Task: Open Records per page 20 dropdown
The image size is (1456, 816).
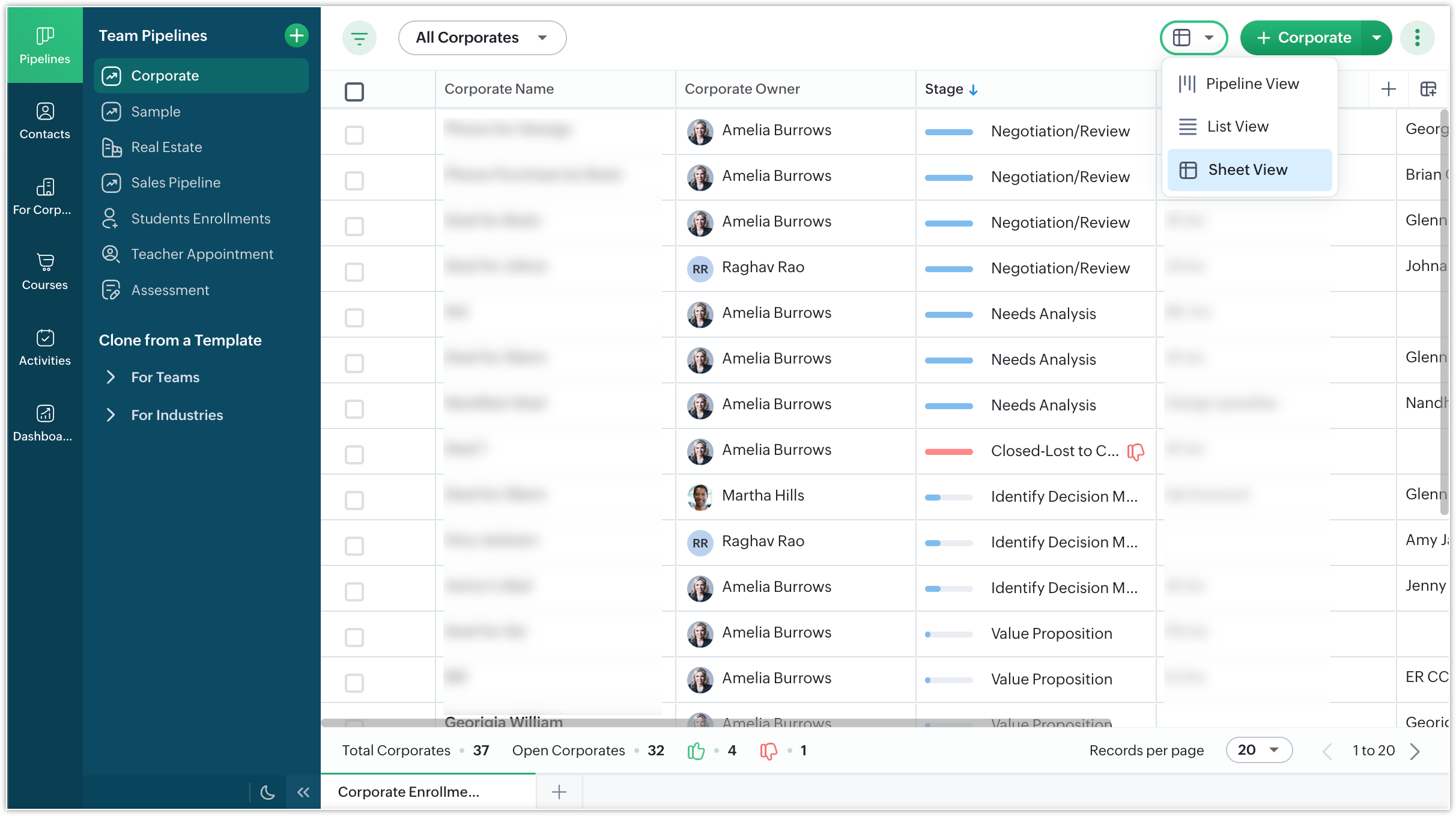Action: coord(1258,750)
